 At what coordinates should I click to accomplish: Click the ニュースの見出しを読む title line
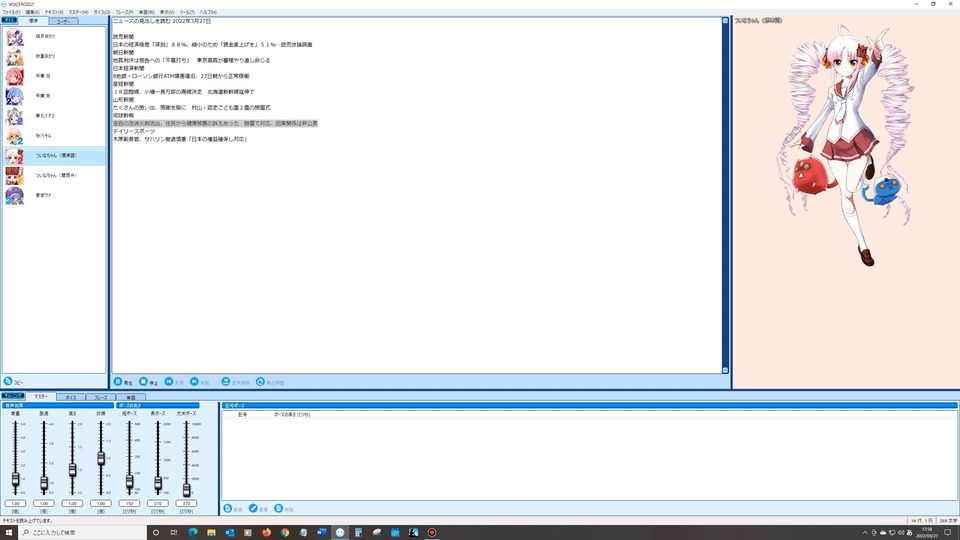pyautogui.click(x=162, y=21)
